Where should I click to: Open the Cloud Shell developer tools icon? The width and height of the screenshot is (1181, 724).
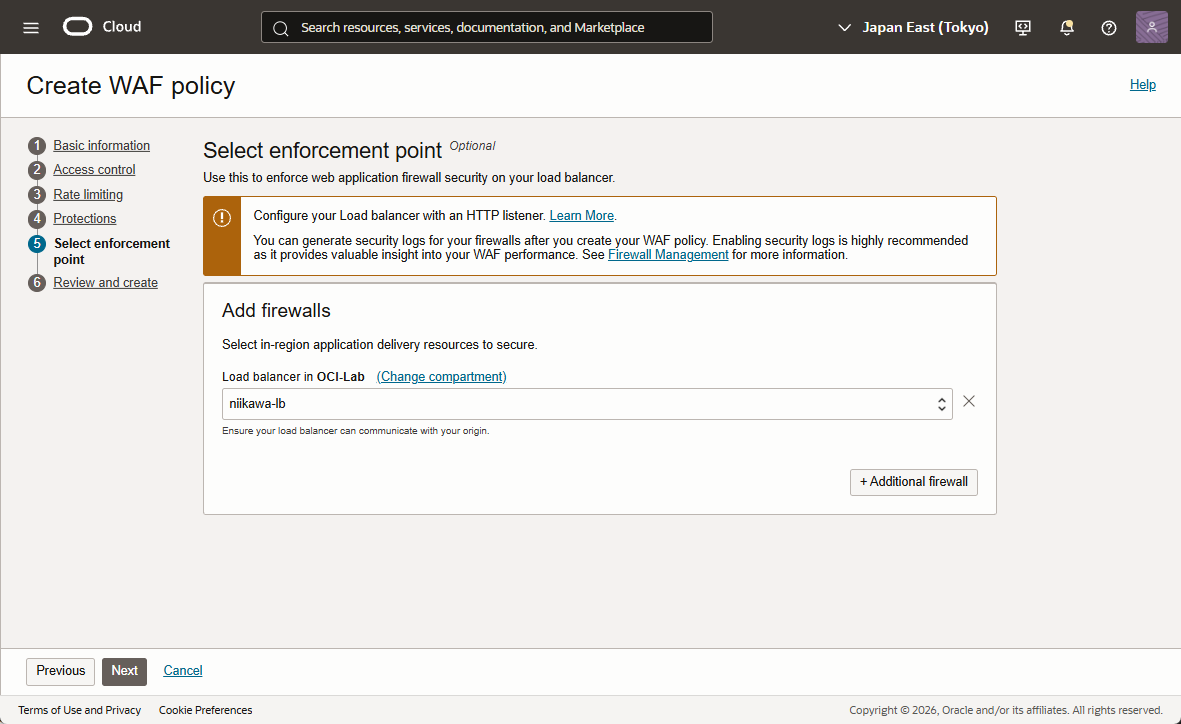pyautogui.click(x=1023, y=28)
